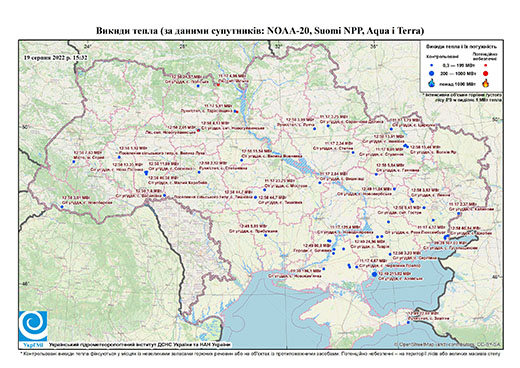
Task: Click the blue 7.83 MW marker in the west
Action: (74, 162)
